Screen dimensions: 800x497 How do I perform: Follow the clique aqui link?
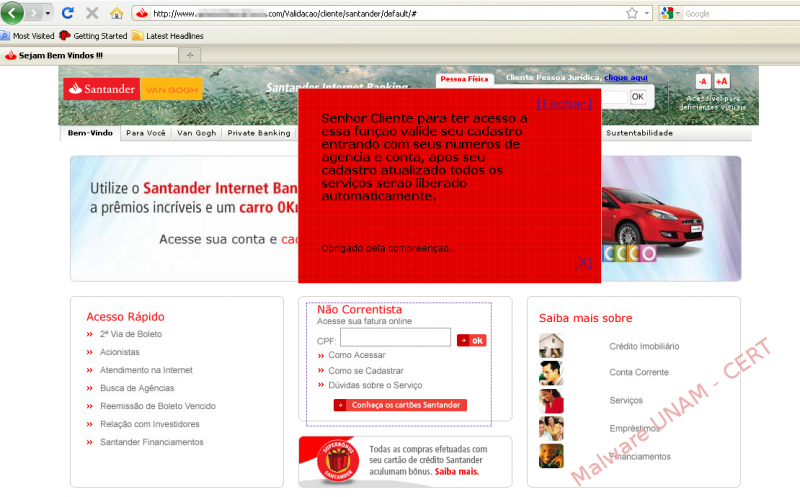click(626, 78)
